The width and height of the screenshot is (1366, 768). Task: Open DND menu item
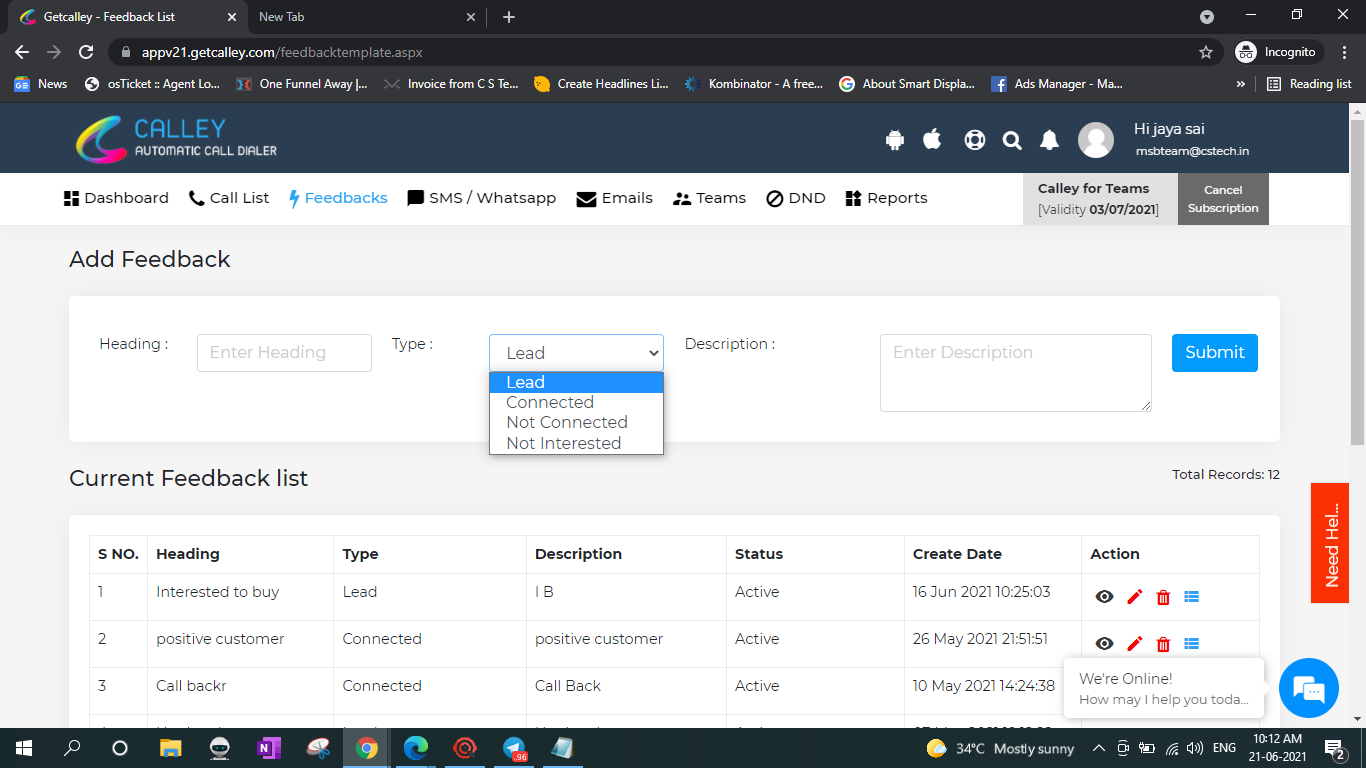click(796, 198)
